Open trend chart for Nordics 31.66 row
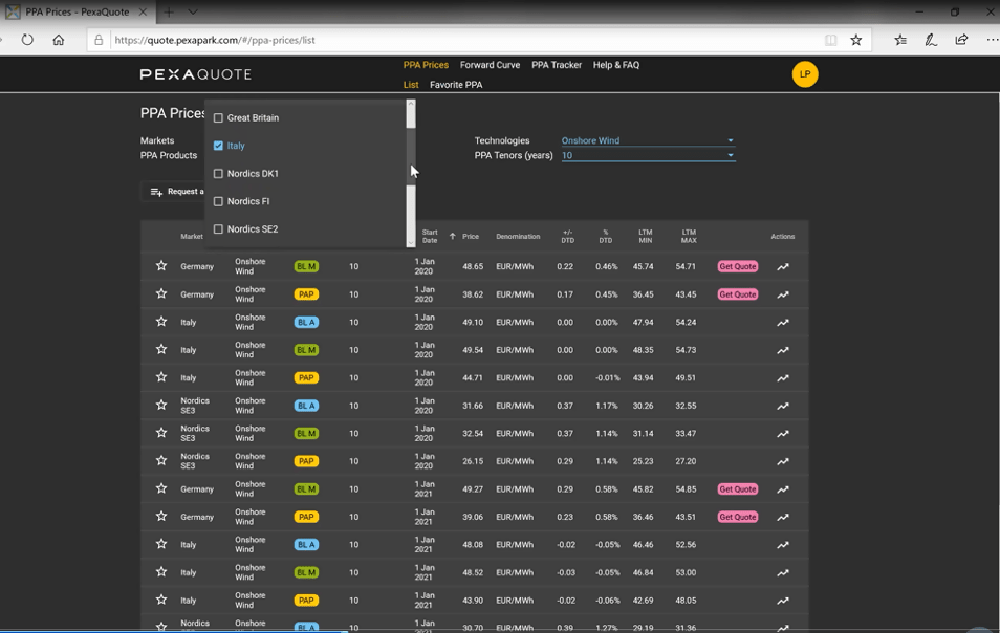Image resolution: width=1000 pixels, height=633 pixels. coord(783,406)
